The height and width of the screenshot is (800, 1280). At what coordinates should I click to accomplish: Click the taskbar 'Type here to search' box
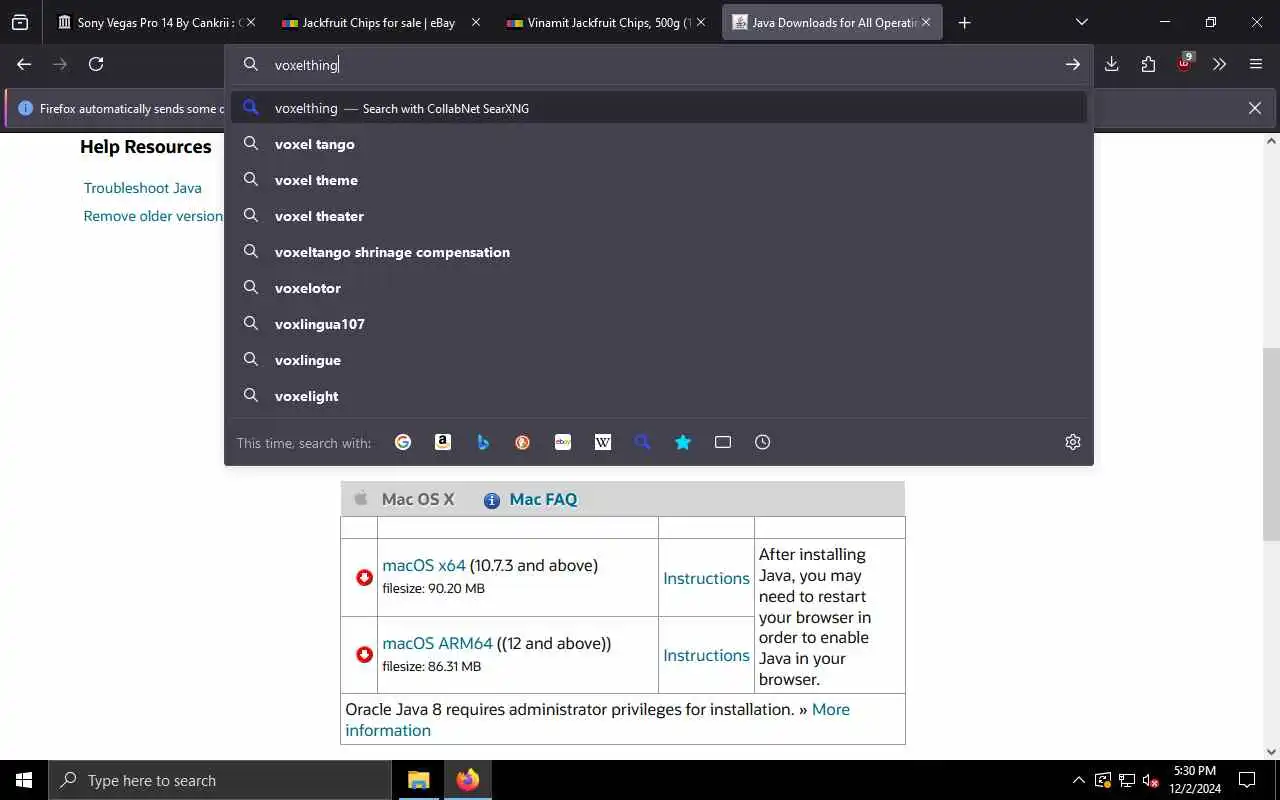click(x=220, y=780)
